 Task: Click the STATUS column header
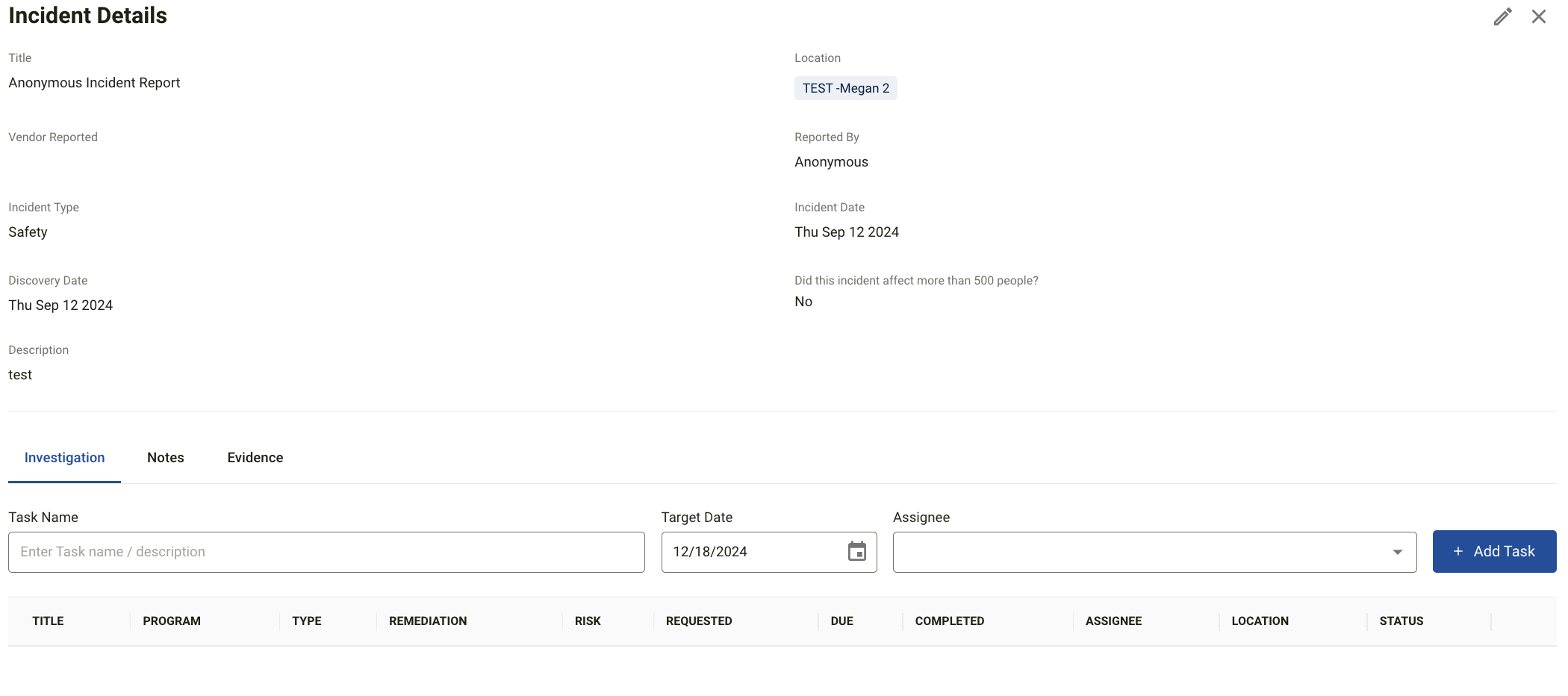coord(1401,621)
